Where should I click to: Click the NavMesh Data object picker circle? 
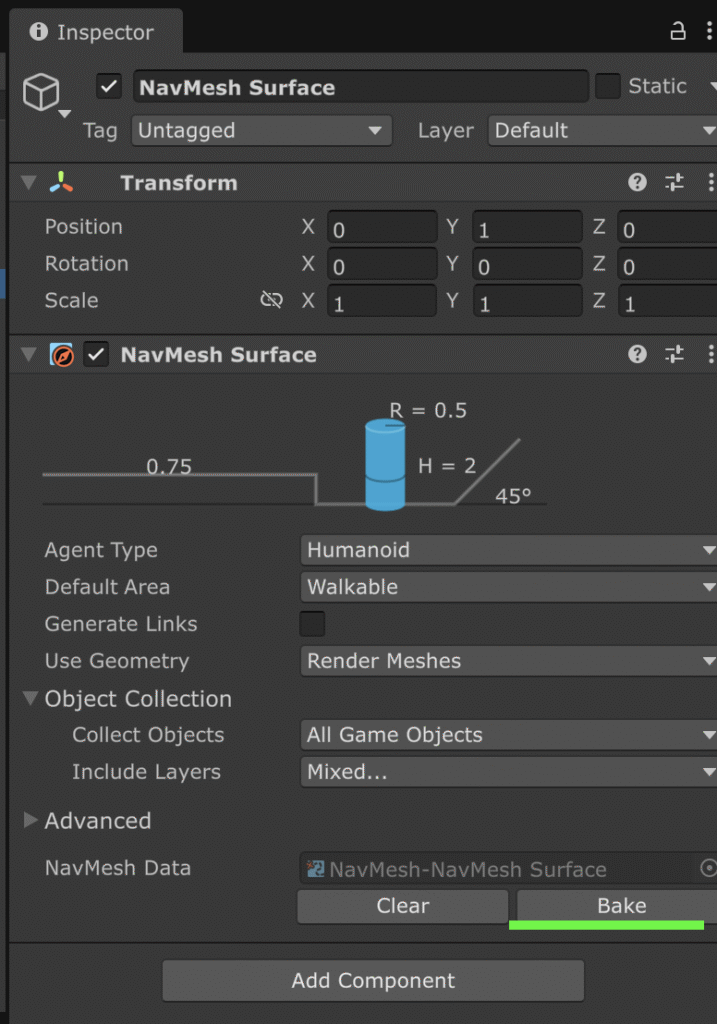pos(708,868)
